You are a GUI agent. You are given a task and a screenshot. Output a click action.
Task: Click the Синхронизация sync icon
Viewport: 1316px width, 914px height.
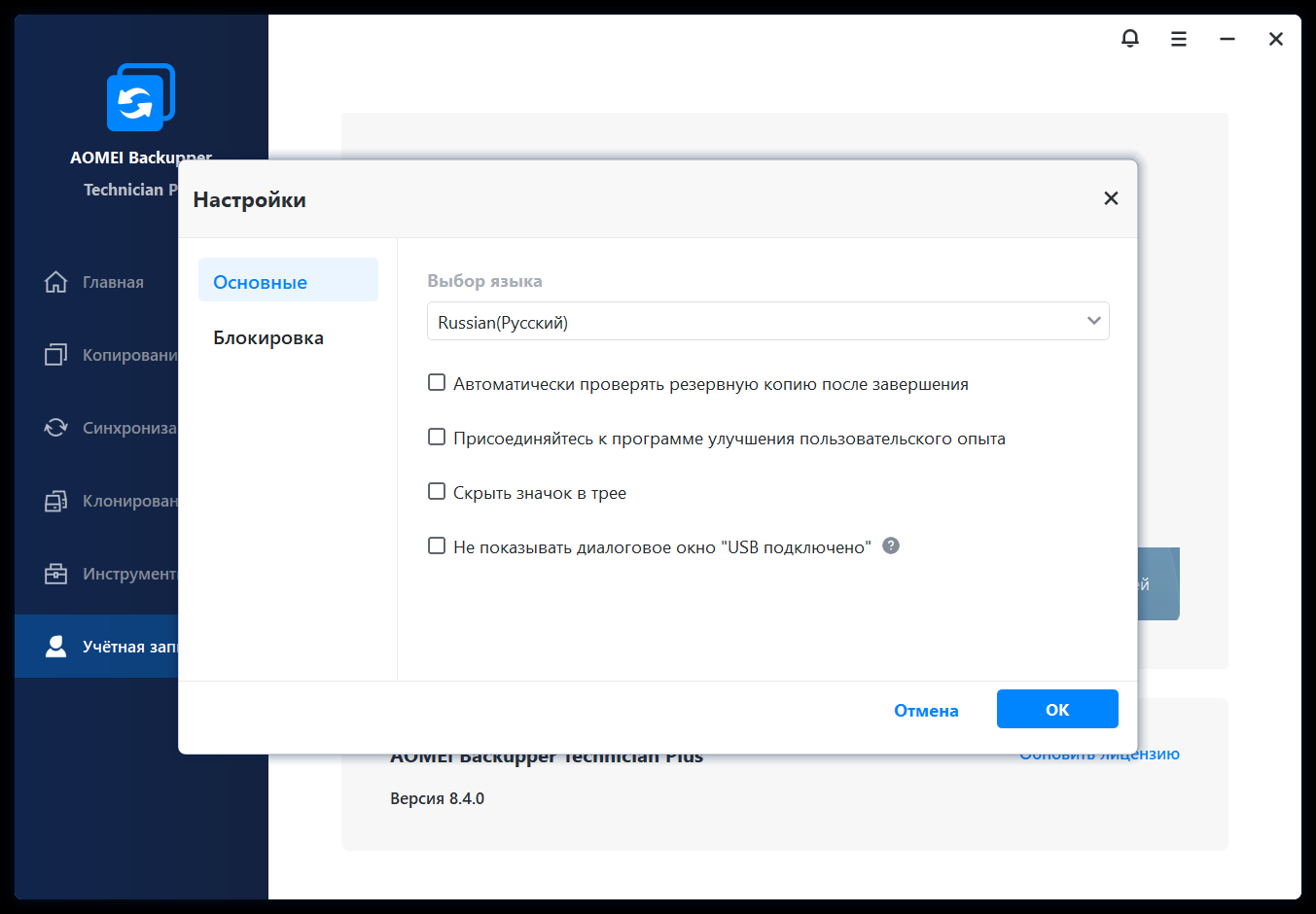coord(55,428)
